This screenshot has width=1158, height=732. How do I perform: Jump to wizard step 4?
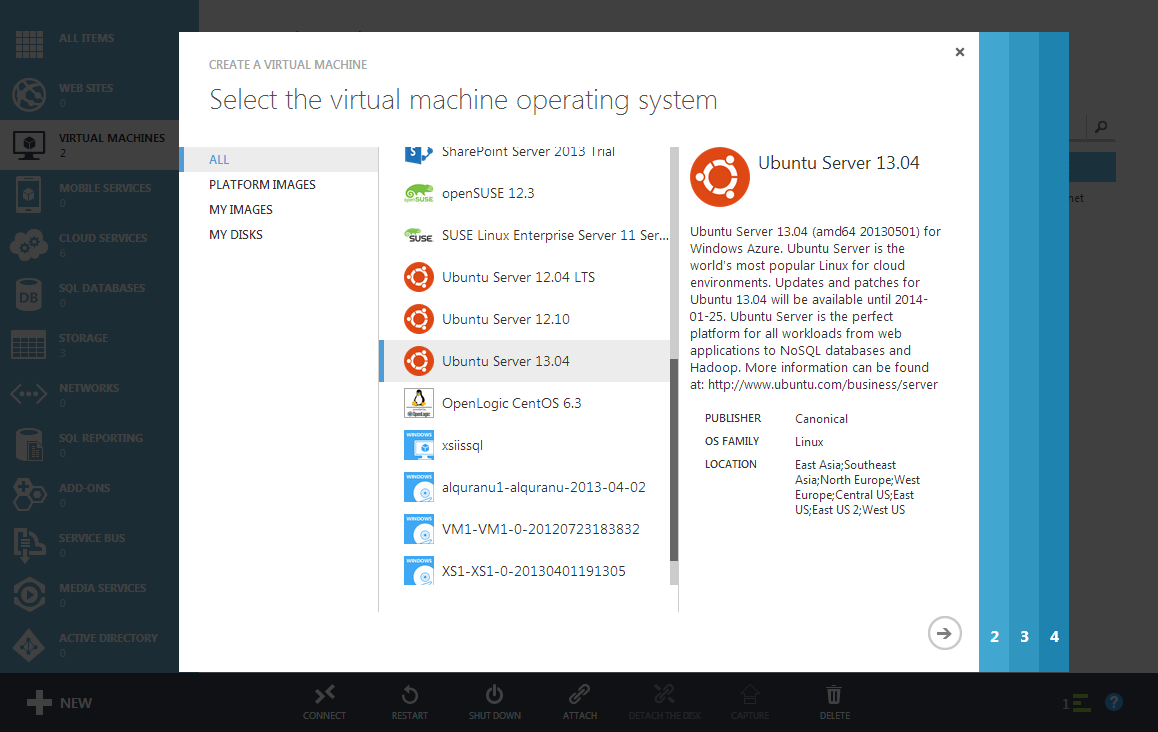(1054, 637)
